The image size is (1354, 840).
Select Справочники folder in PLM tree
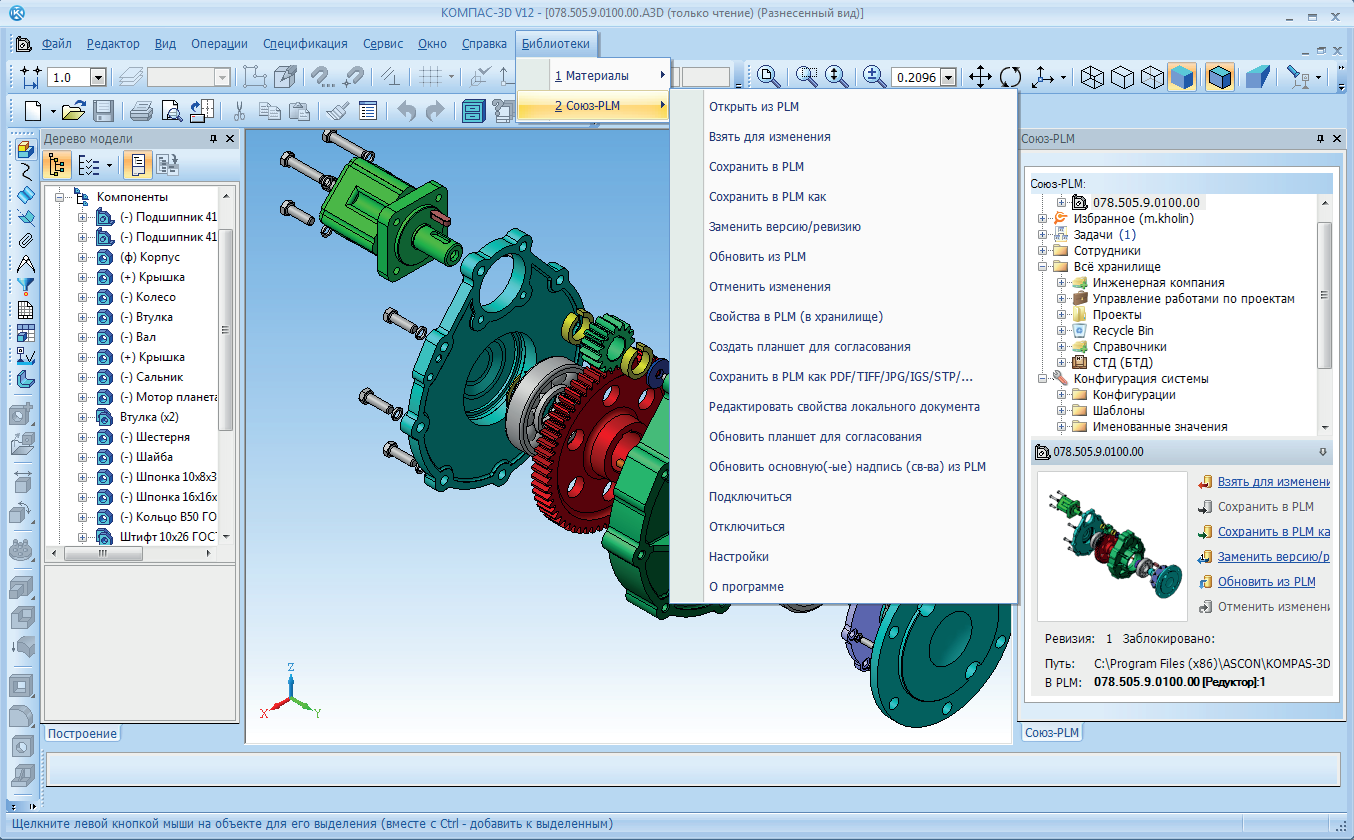coord(1129,347)
